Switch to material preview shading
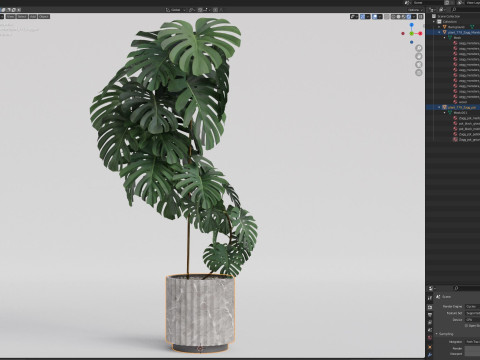 click(x=403, y=17)
